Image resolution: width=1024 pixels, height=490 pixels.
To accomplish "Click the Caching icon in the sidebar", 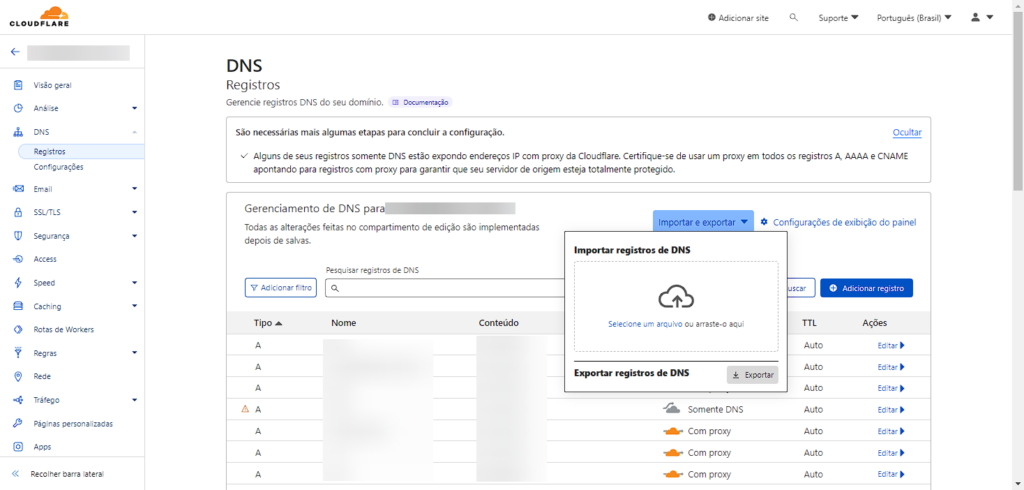I will click(18, 306).
